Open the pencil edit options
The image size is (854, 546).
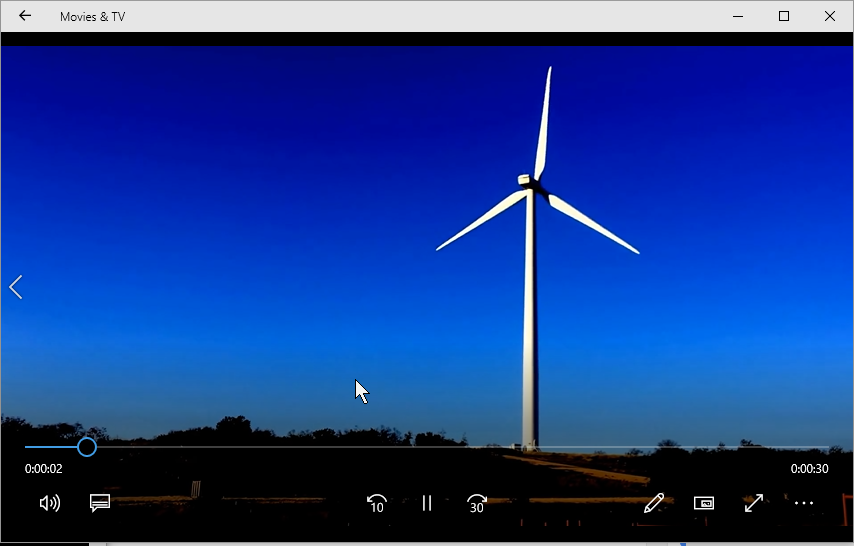pyautogui.click(x=654, y=503)
